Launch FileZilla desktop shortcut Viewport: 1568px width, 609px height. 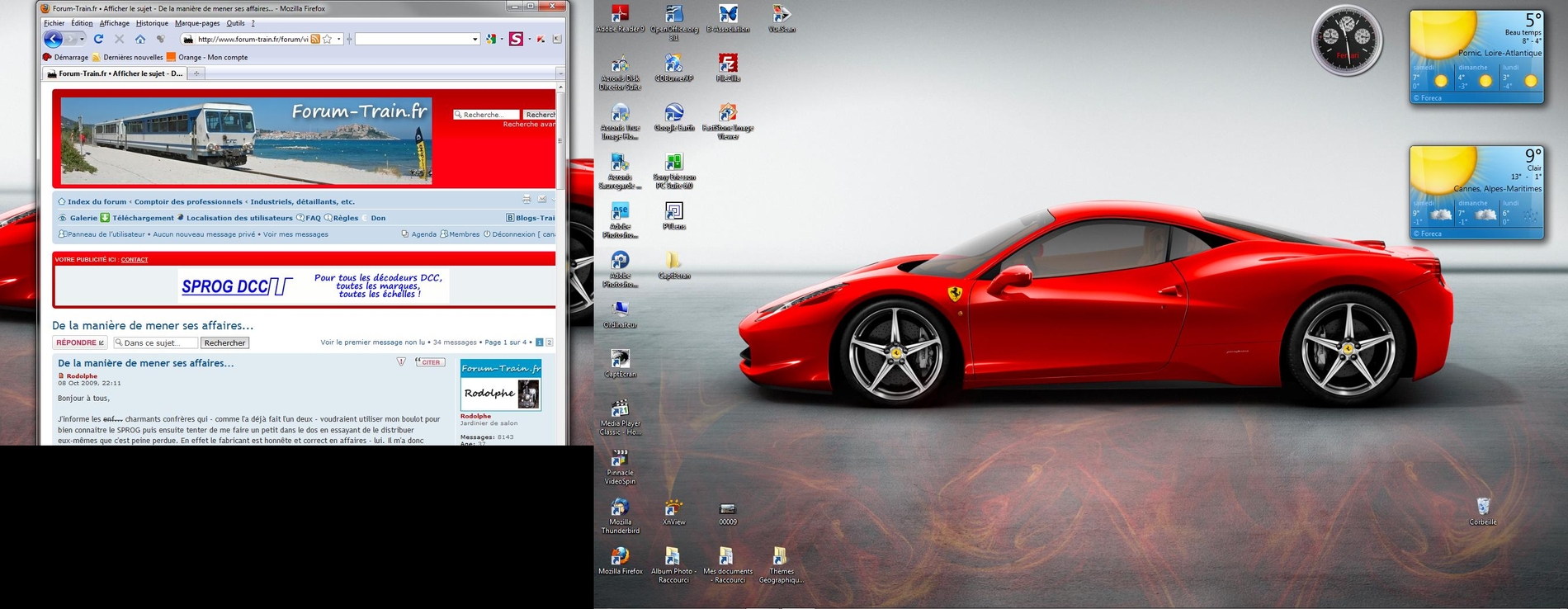(728, 68)
